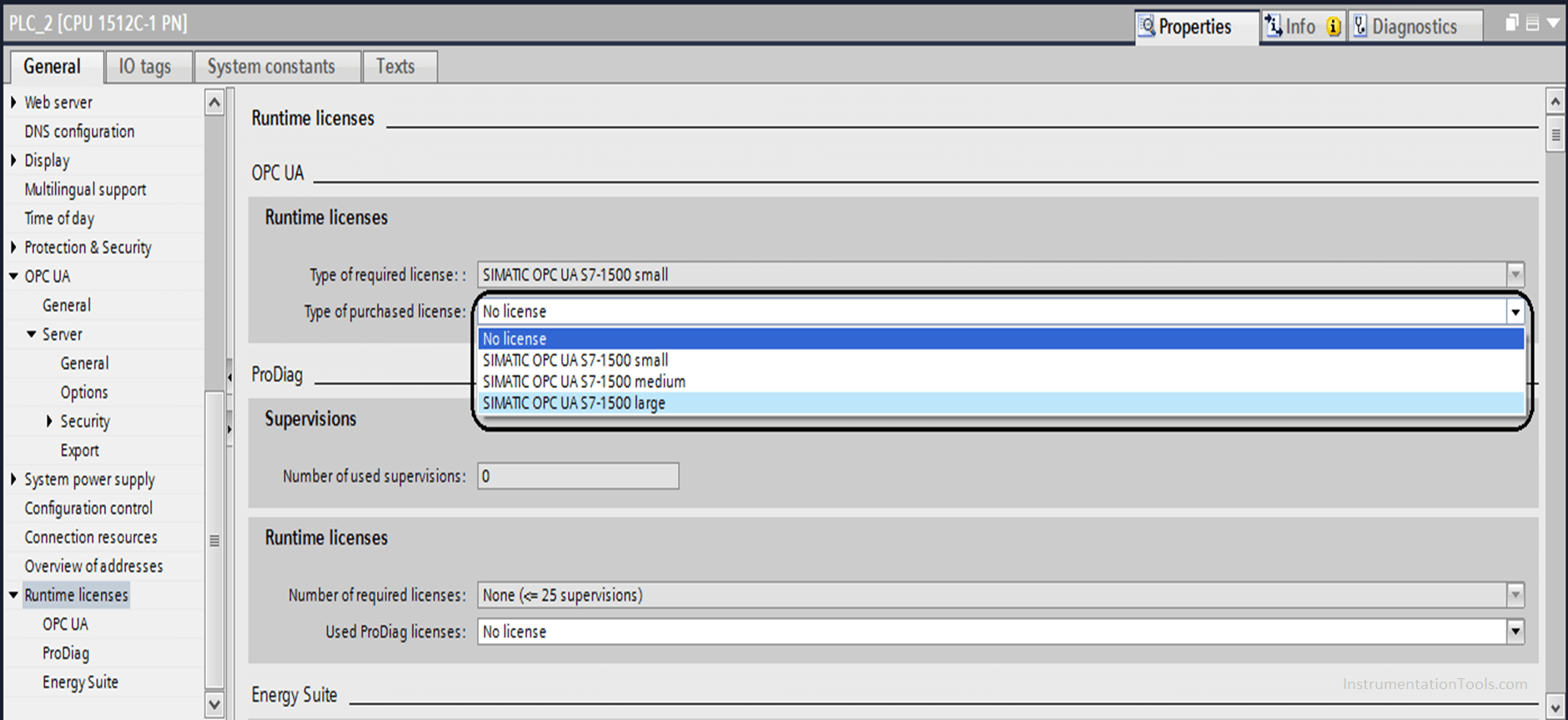Select DNS configuration in the tree
The width and height of the screenshot is (1568, 720).
79,131
